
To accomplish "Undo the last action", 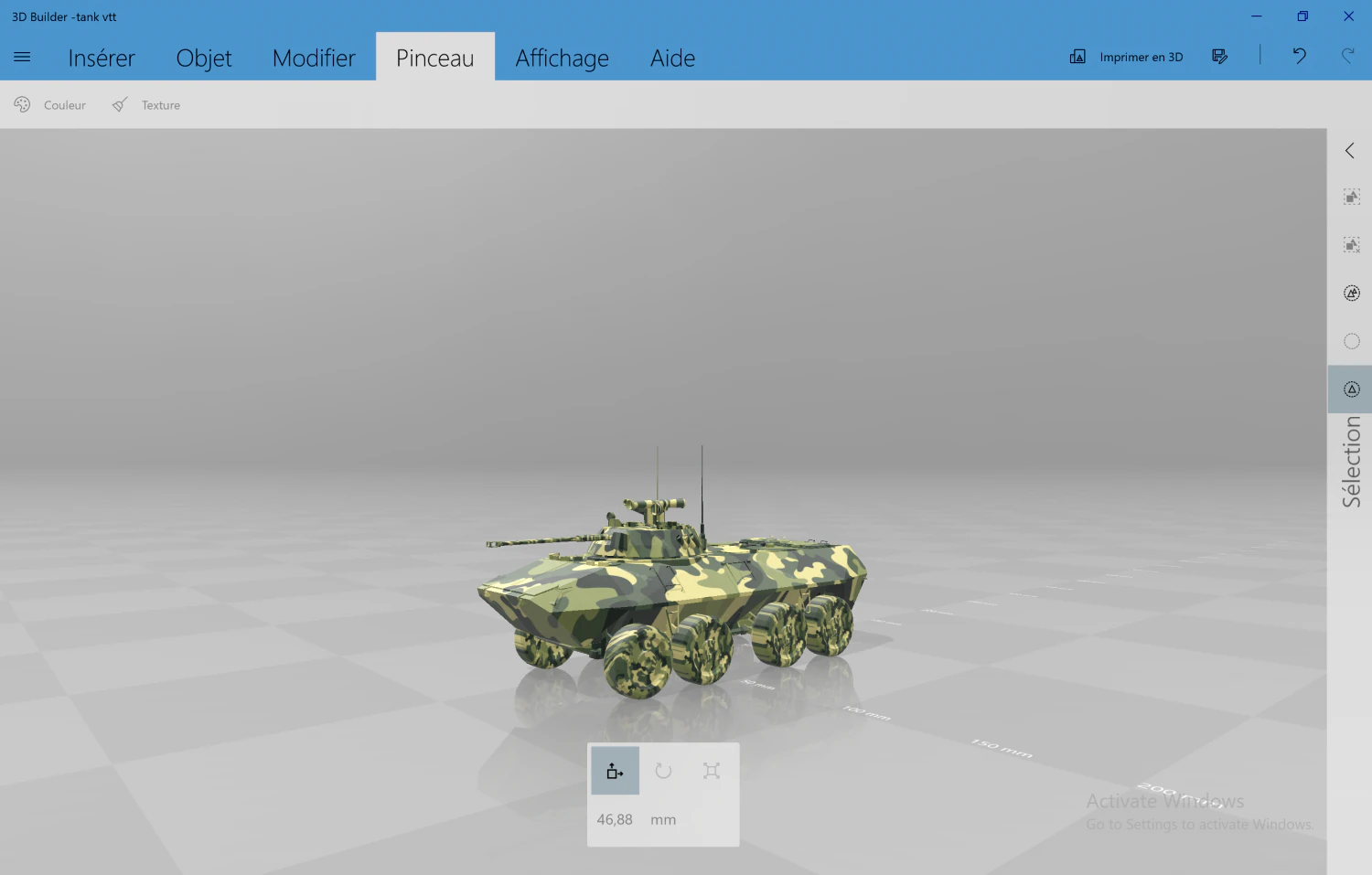I will [1299, 57].
